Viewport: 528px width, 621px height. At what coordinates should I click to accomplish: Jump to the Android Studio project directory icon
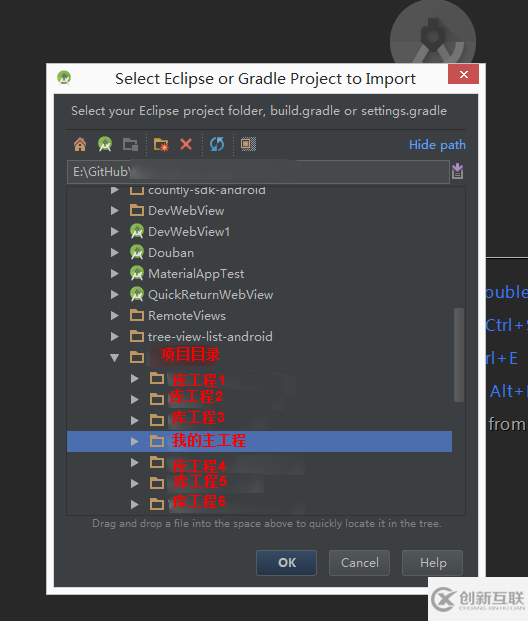click(105, 144)
